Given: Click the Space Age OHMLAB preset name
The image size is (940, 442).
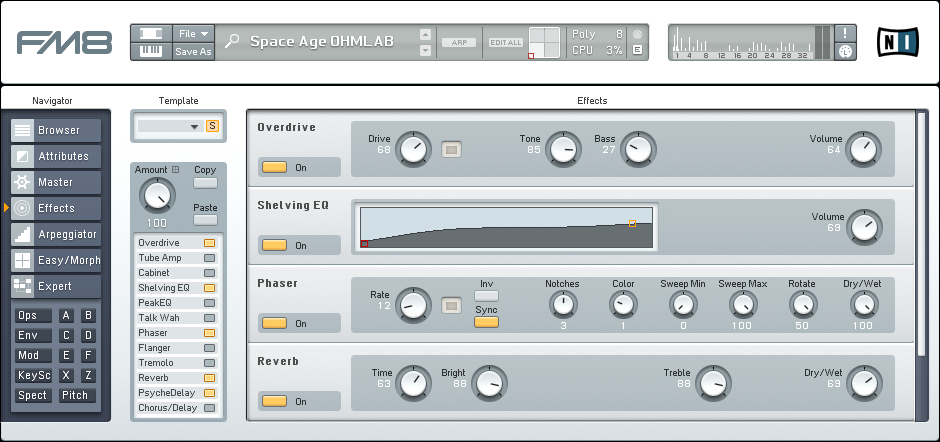Looking at the screenshot, I should point(322,41).
